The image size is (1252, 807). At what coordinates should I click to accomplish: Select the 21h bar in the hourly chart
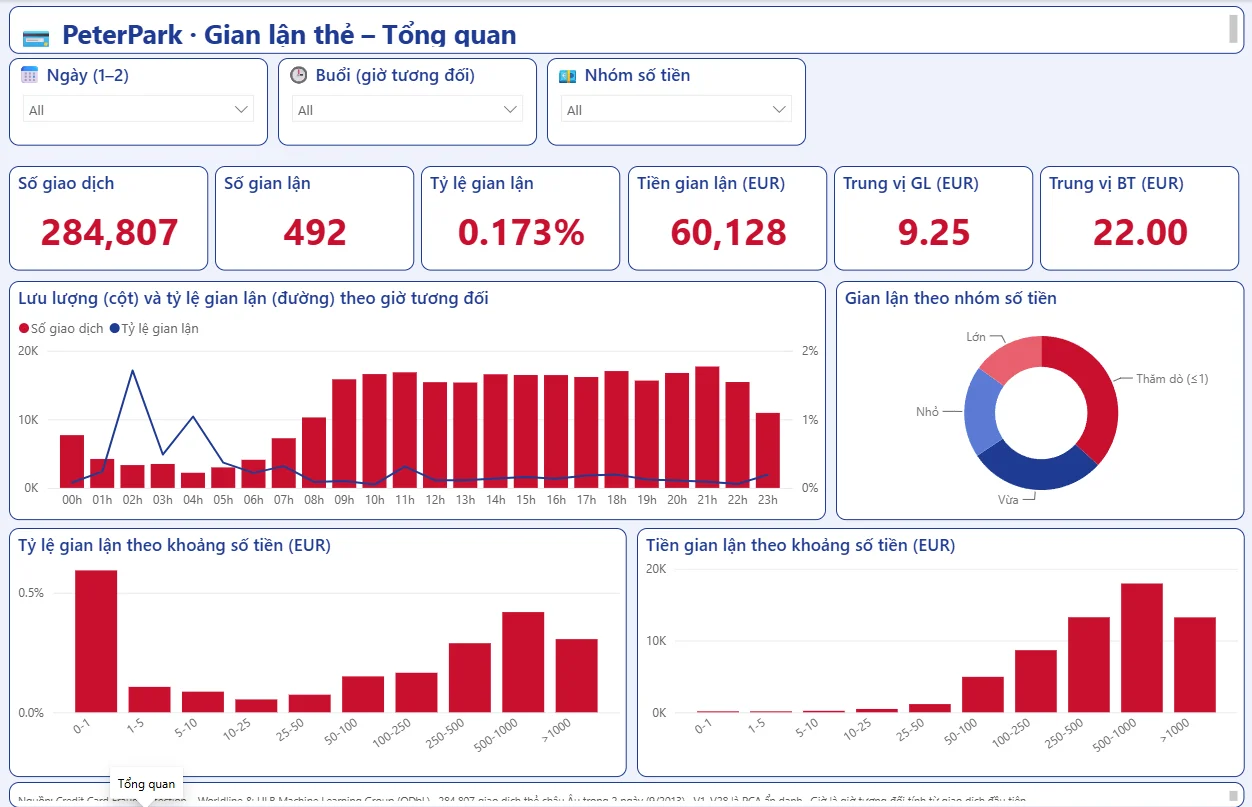coord(707,427)
